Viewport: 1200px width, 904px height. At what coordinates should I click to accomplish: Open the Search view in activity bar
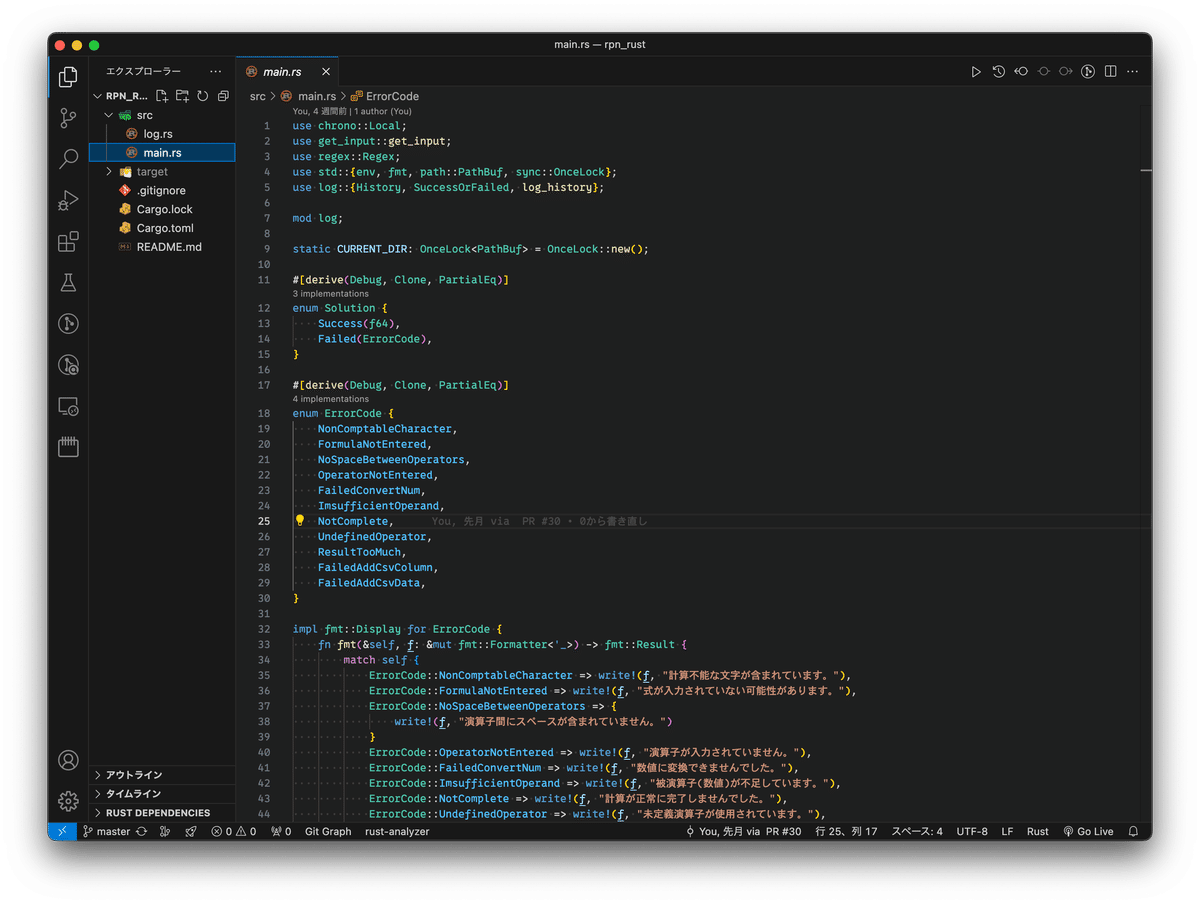[x=68, y=158]
